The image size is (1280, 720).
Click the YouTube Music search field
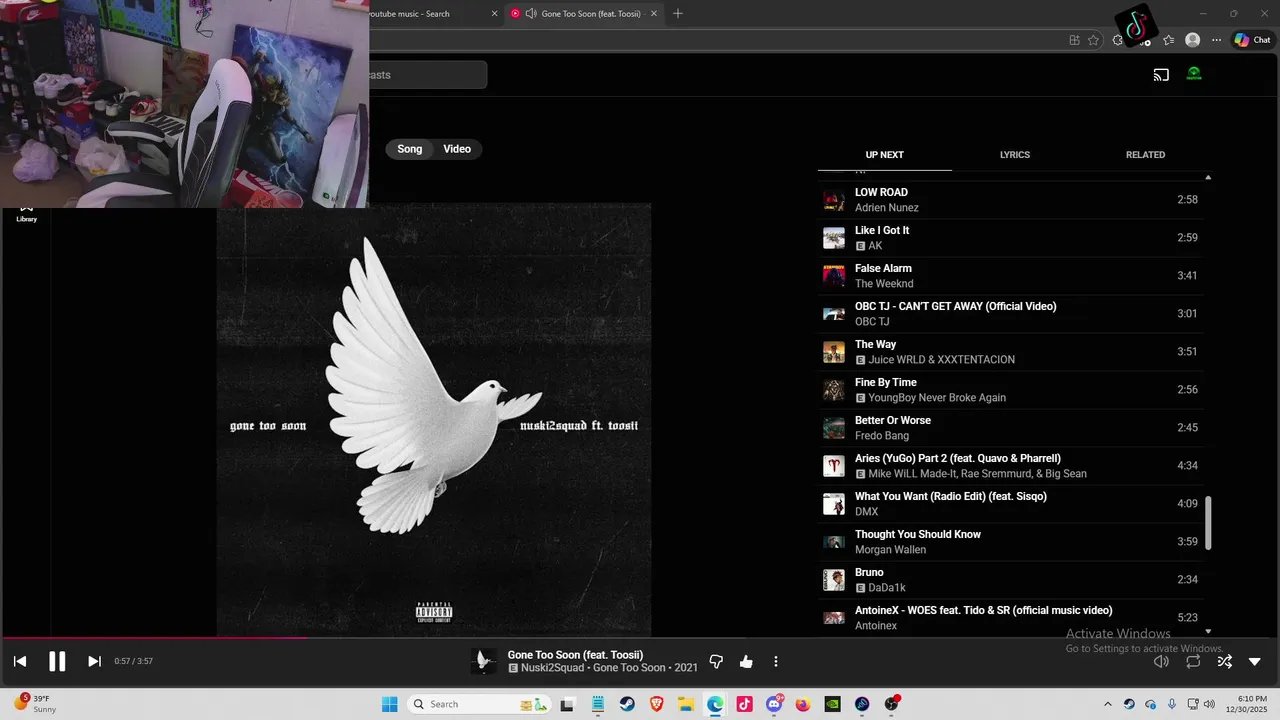pos(428,75)
